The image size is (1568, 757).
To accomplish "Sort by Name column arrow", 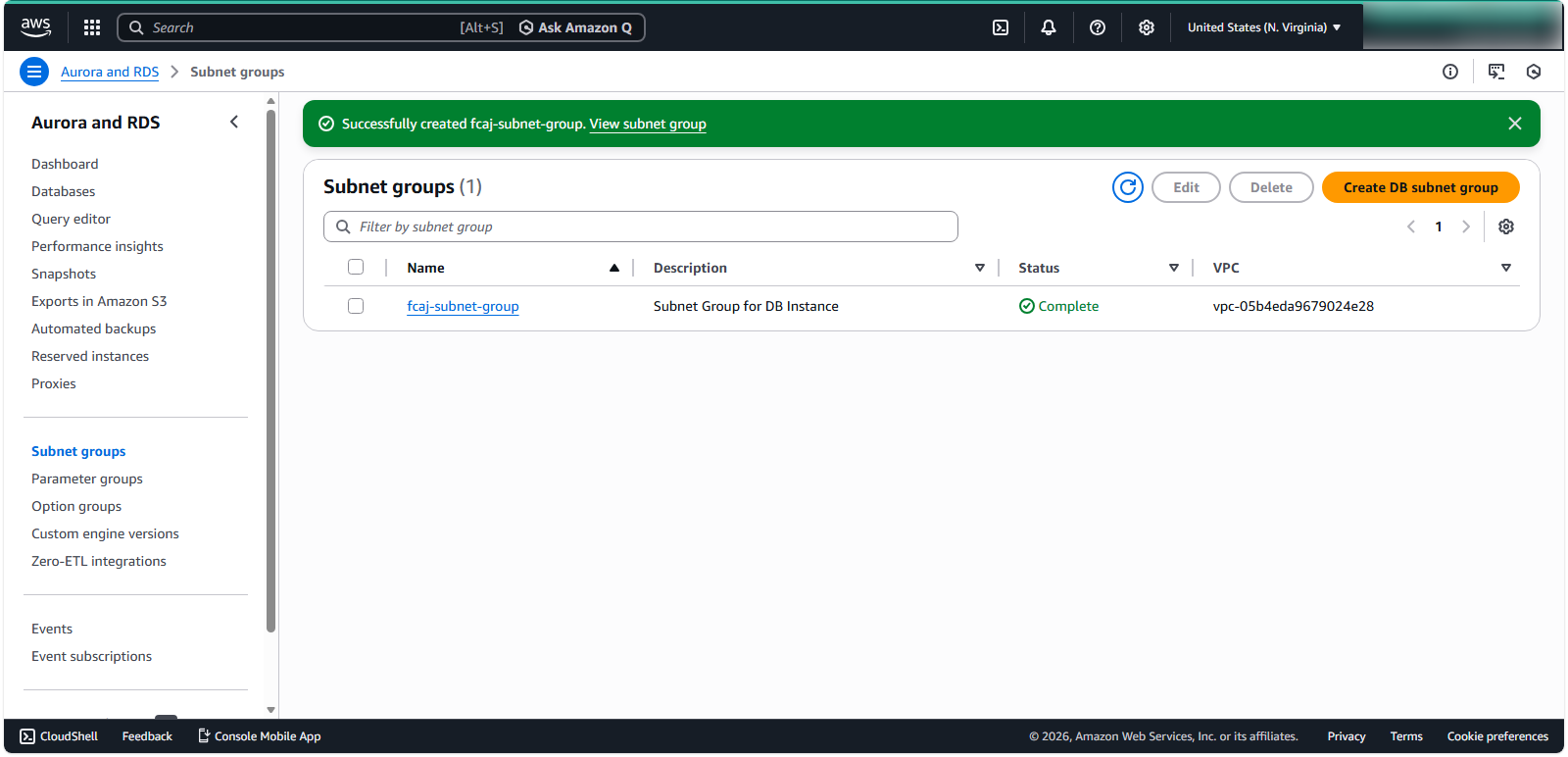I will [x=614, y=268].
